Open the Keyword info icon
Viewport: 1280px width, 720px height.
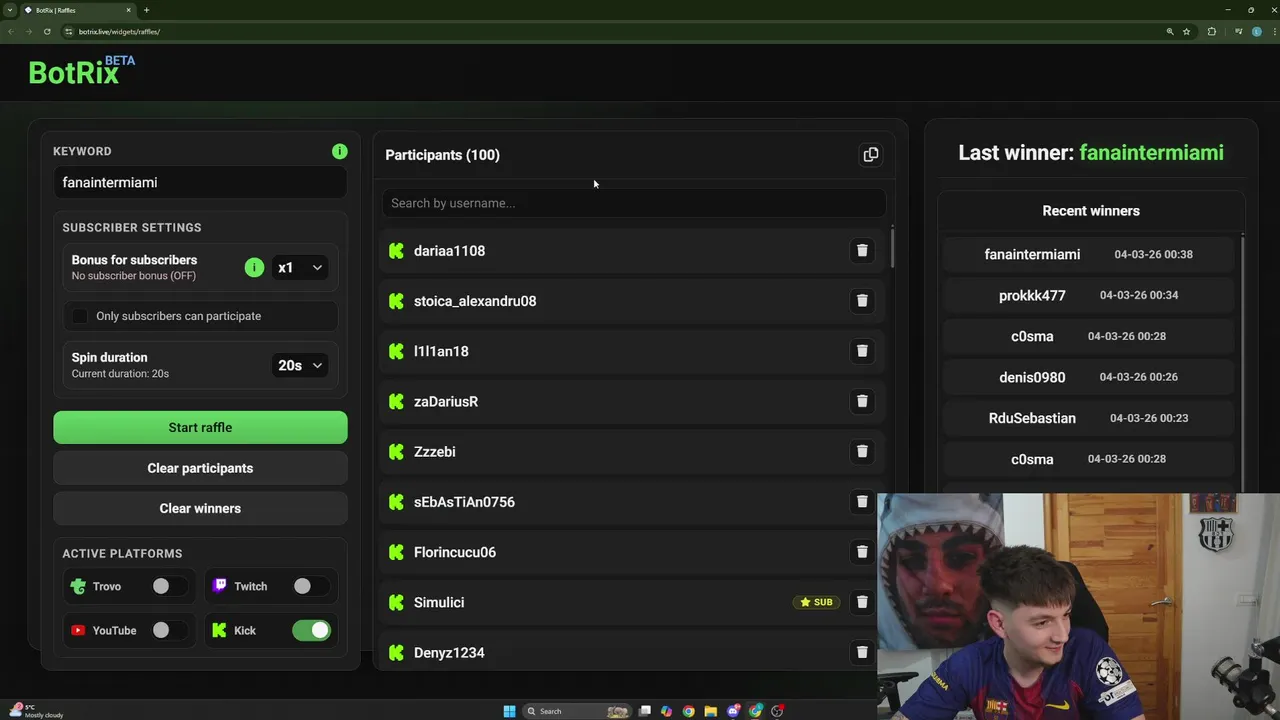click(x=340, y=151)
